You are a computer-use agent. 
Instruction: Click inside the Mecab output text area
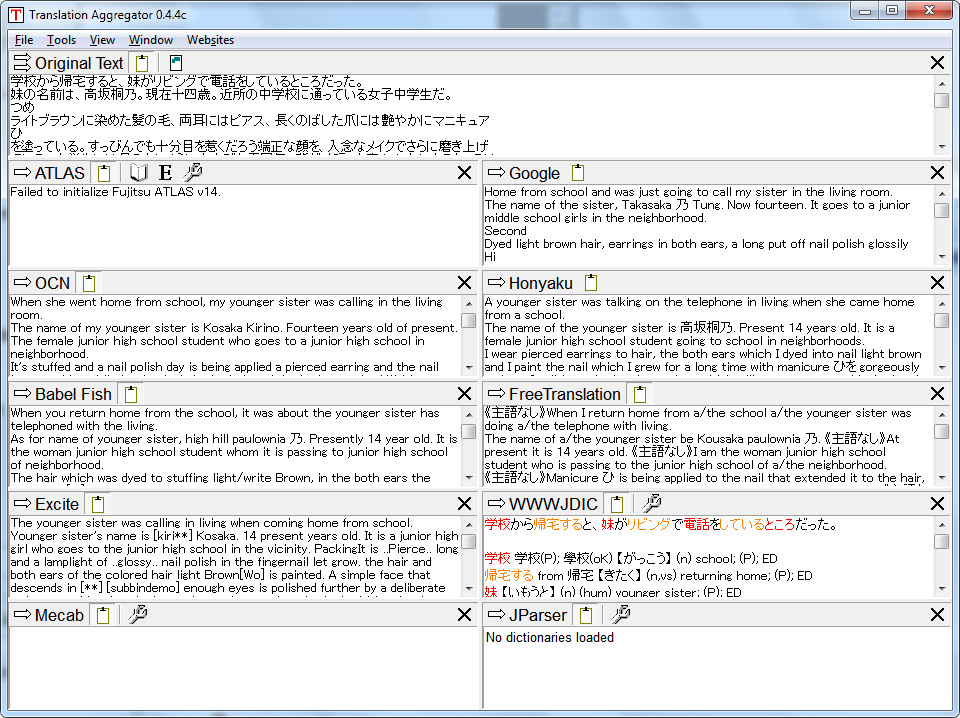[244, 667]
